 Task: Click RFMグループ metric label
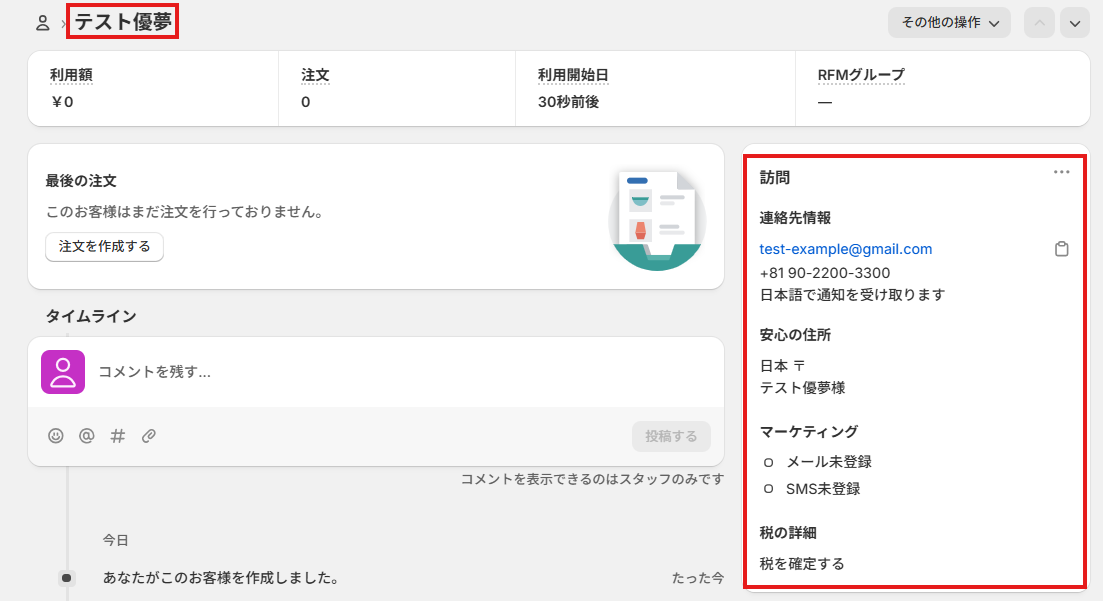tap(861, 75)
